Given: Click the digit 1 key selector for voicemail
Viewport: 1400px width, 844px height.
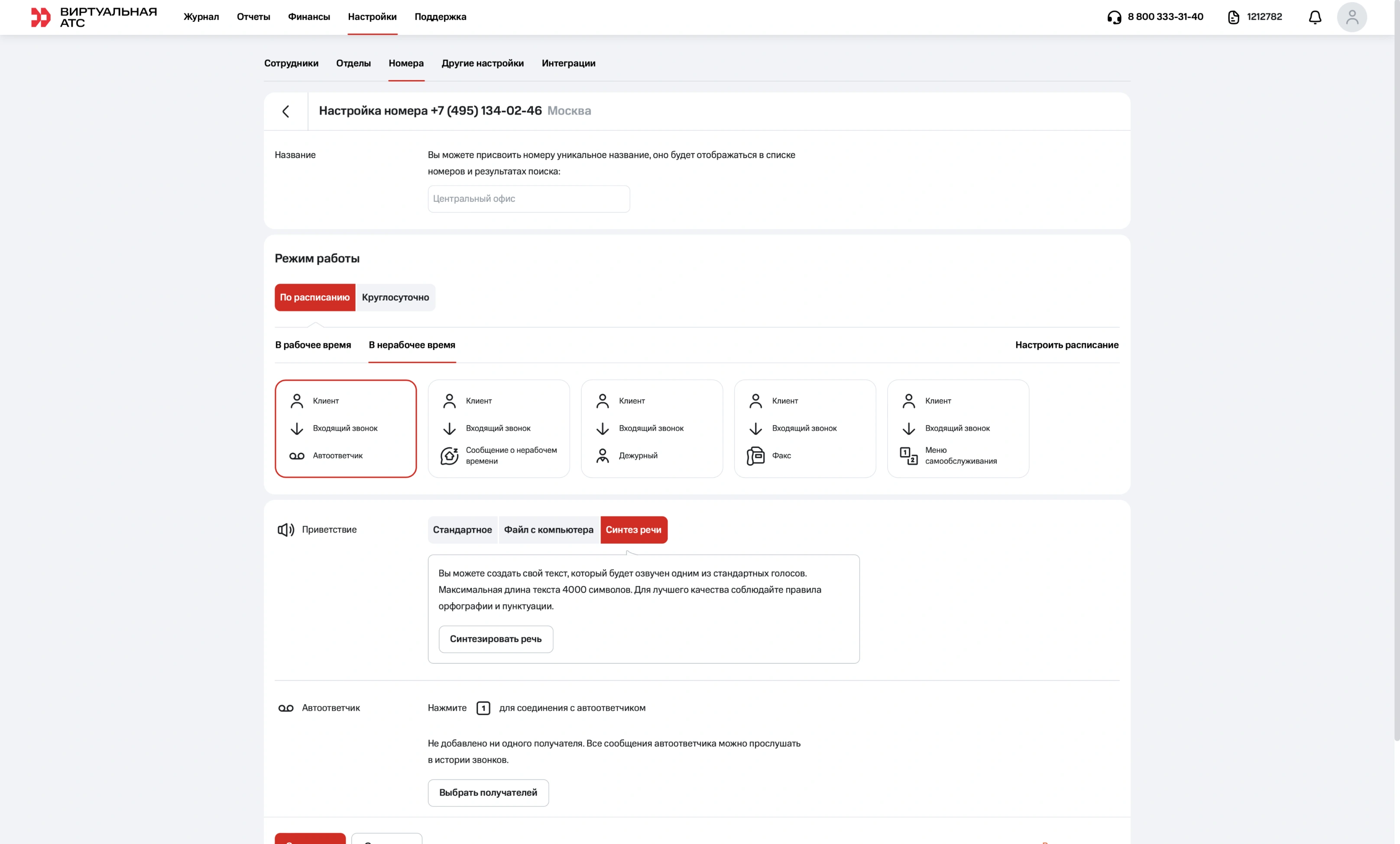Looking at the screenshot, I should 483,708.
